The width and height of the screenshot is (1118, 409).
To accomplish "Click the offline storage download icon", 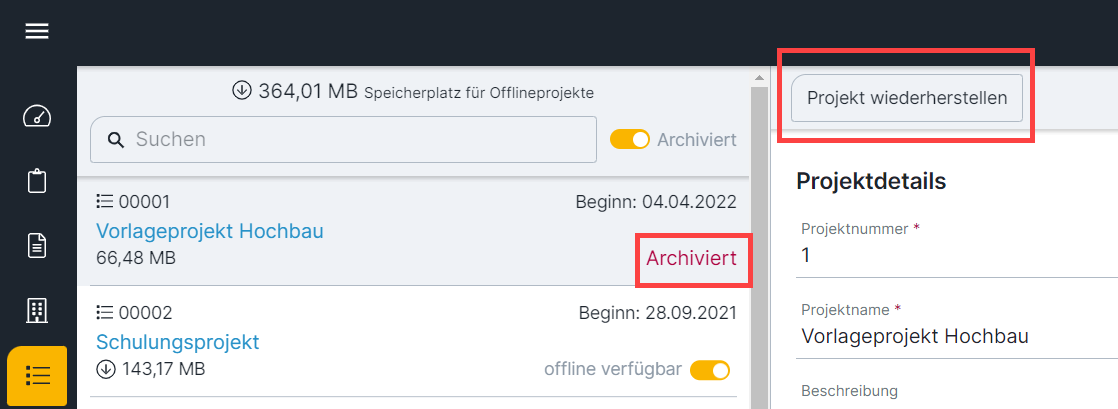I will coord(242,91).
